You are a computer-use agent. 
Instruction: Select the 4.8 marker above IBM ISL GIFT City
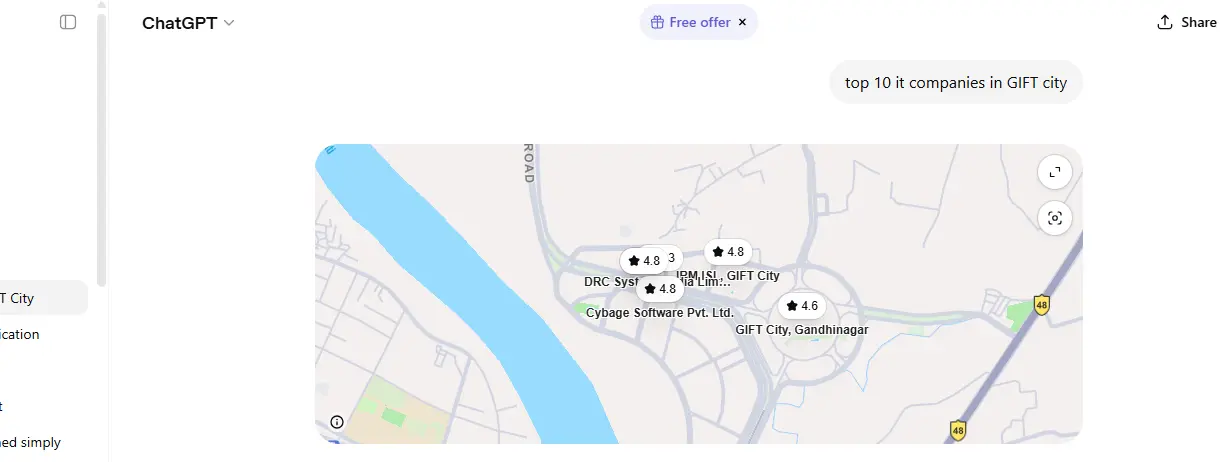click(728, 252)
